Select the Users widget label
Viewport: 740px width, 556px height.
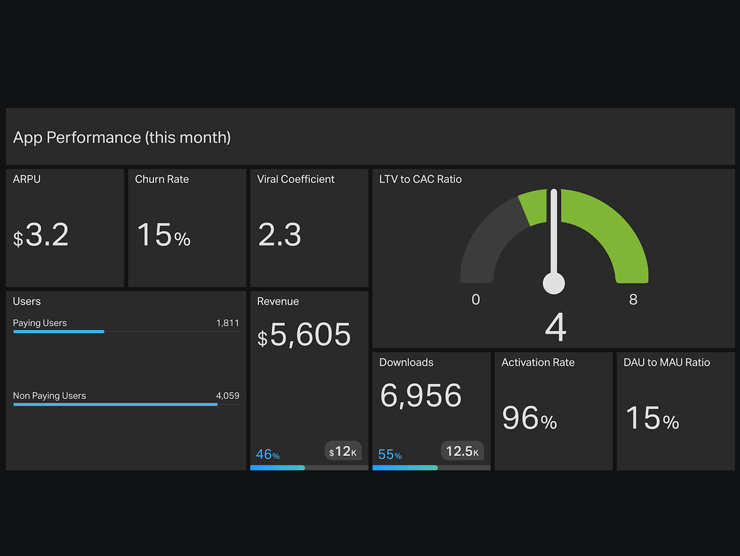pyautogui.click(x=26, y=302)
